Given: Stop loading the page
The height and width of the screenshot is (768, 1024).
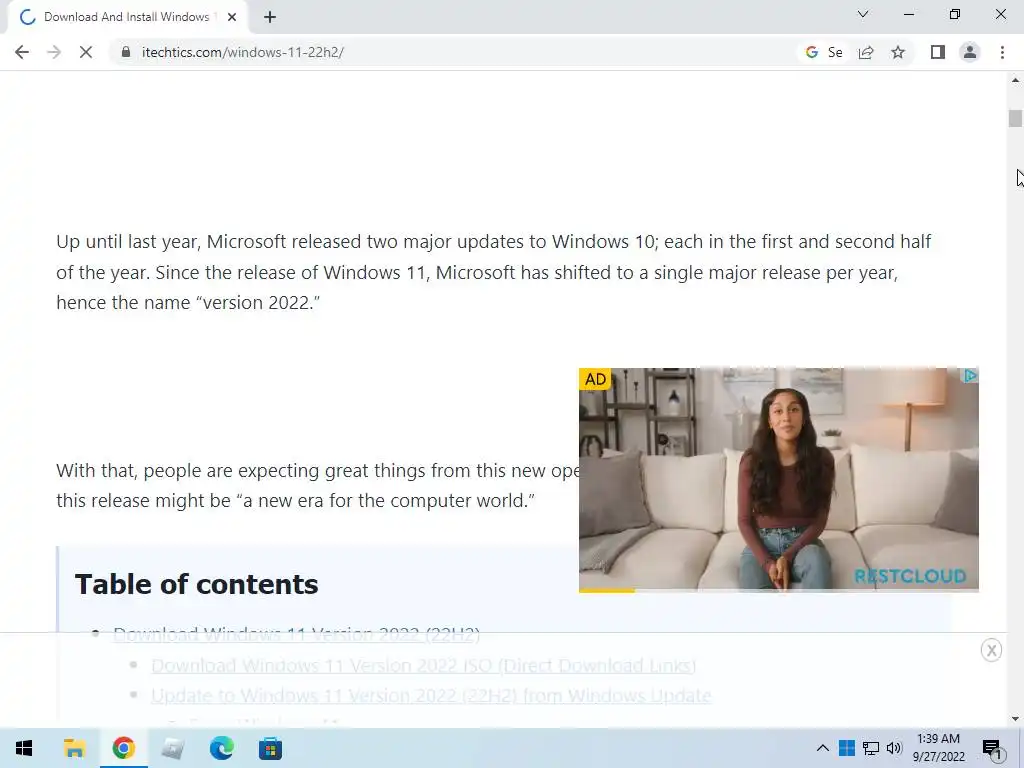Looking at the screenshot, I should point(86,52).
